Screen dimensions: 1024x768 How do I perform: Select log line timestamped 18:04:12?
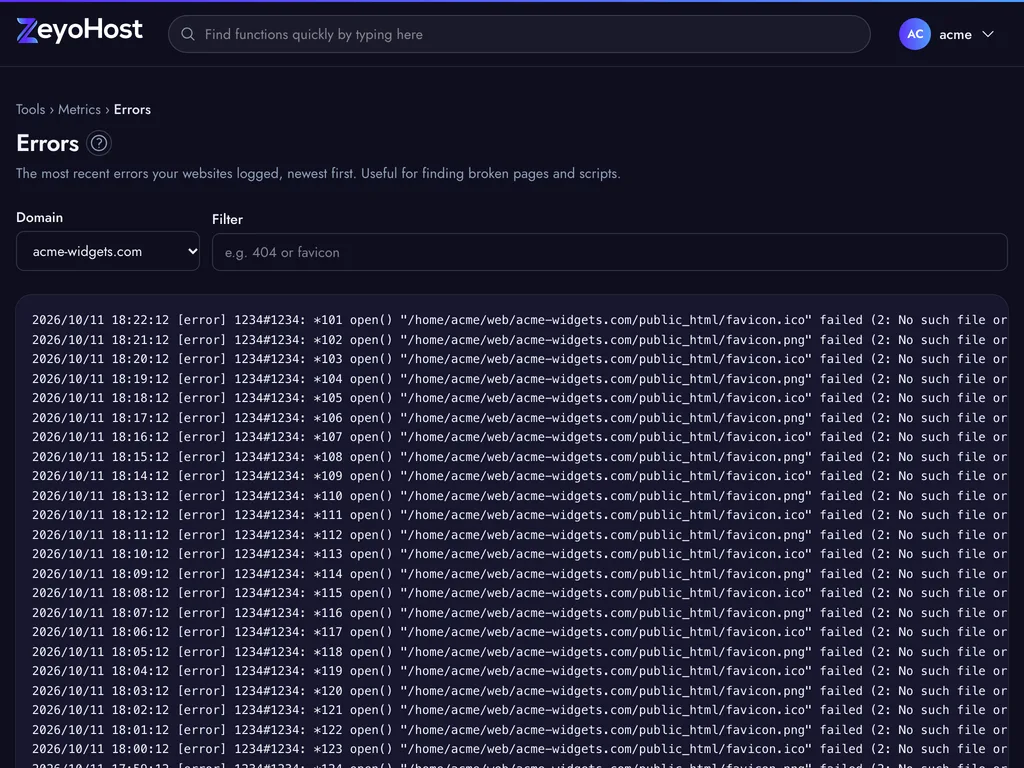(519, 671)
